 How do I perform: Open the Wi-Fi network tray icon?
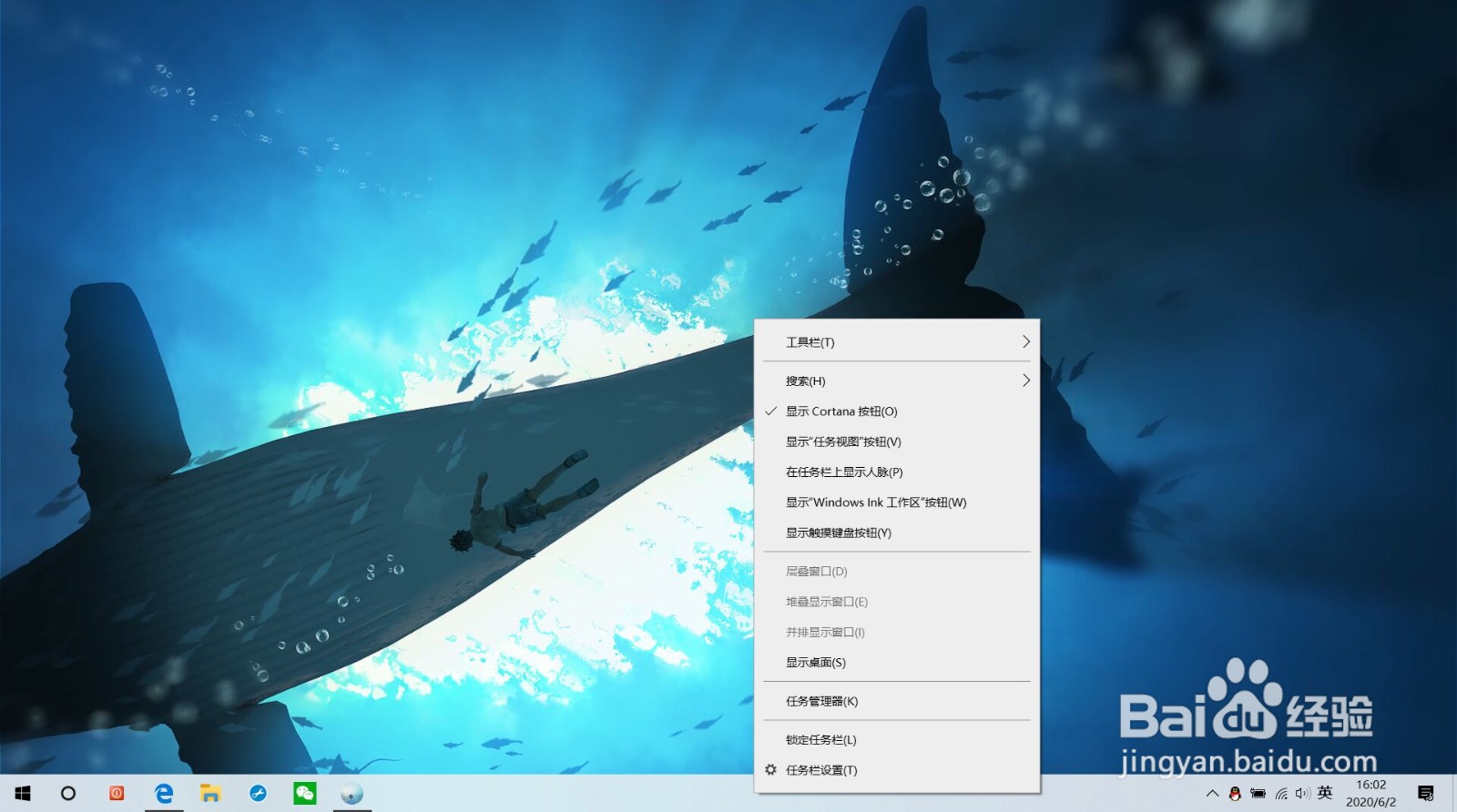1280,794
